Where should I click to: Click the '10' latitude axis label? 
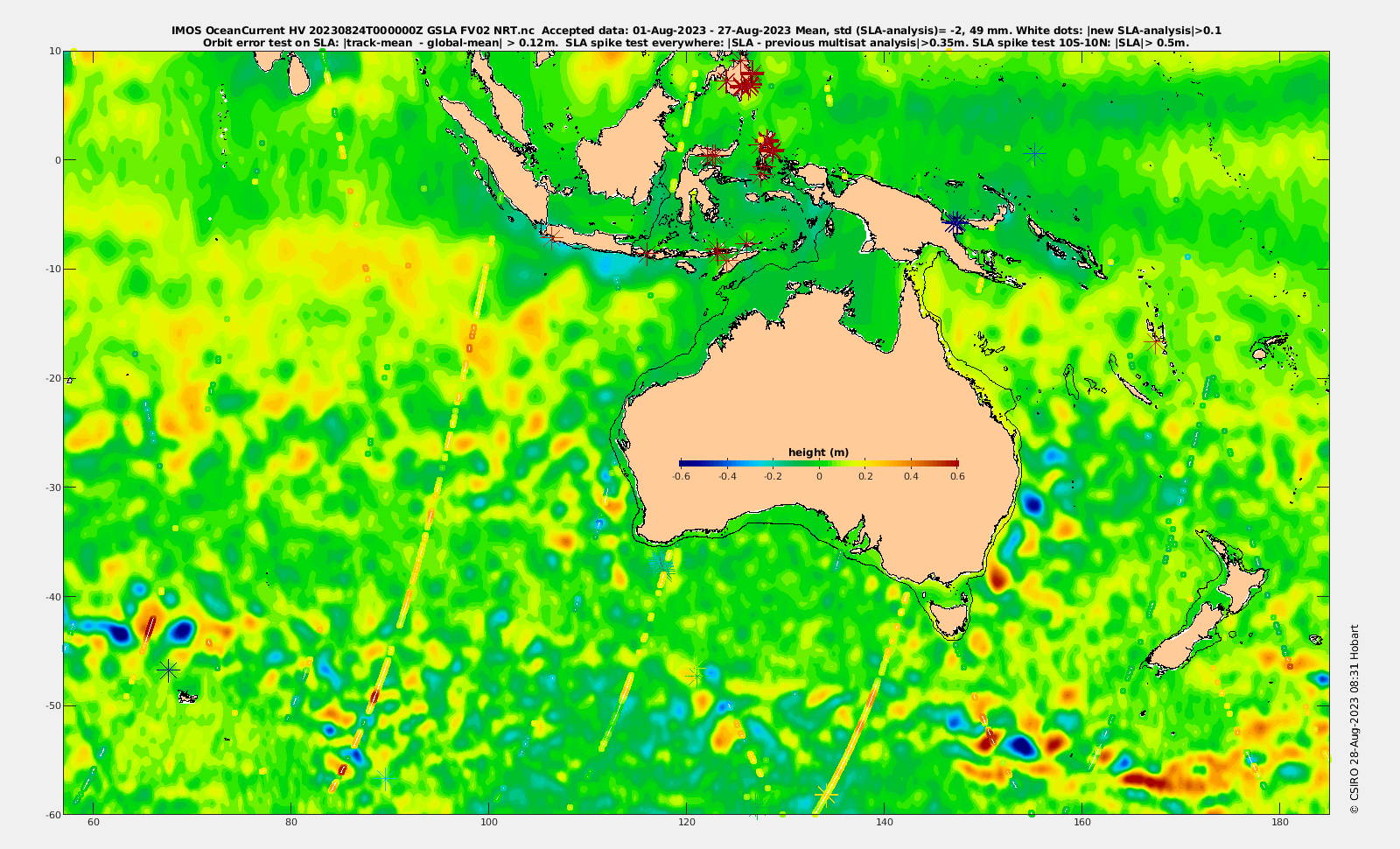[x=54, y=51]
